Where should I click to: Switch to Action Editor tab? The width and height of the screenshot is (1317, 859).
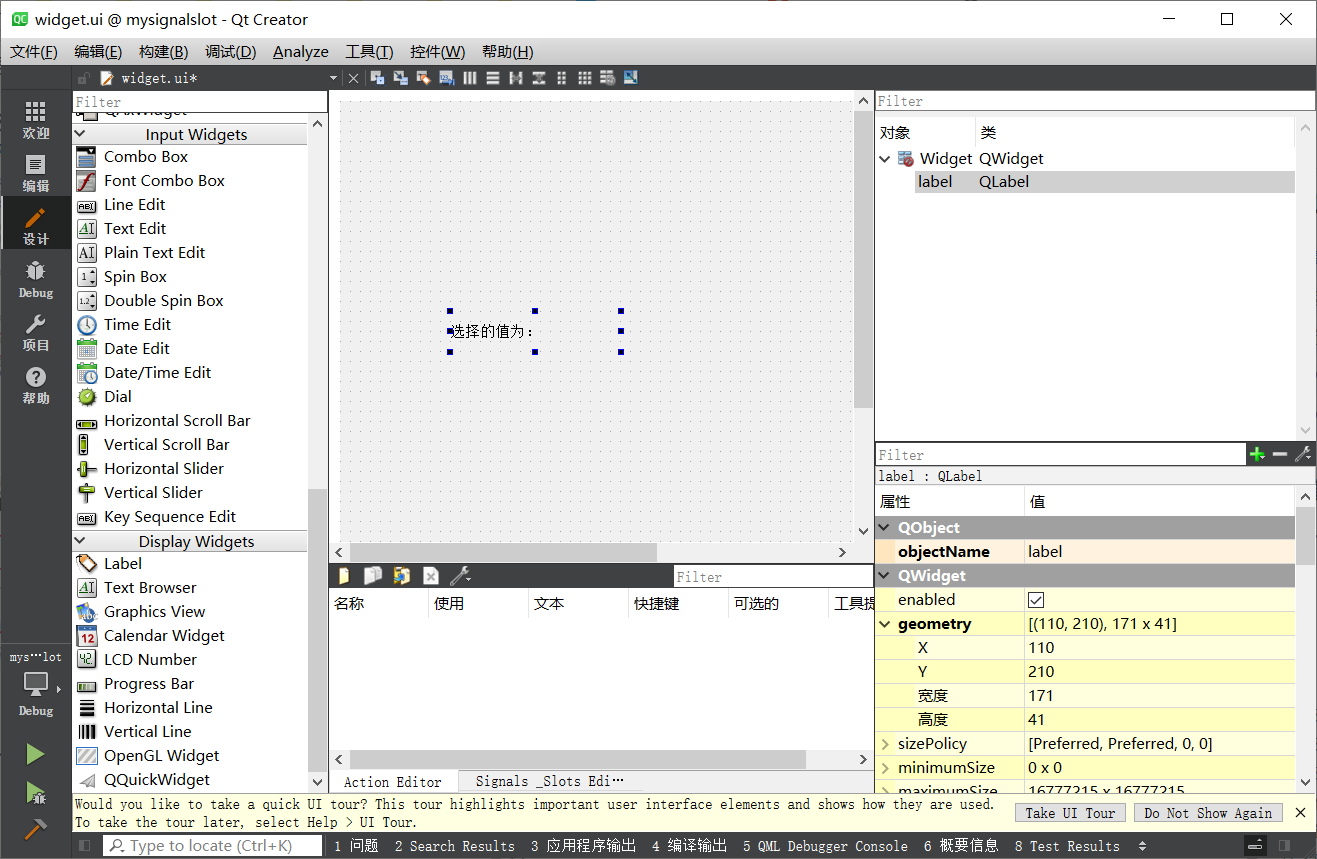click(x=393, y=782)
